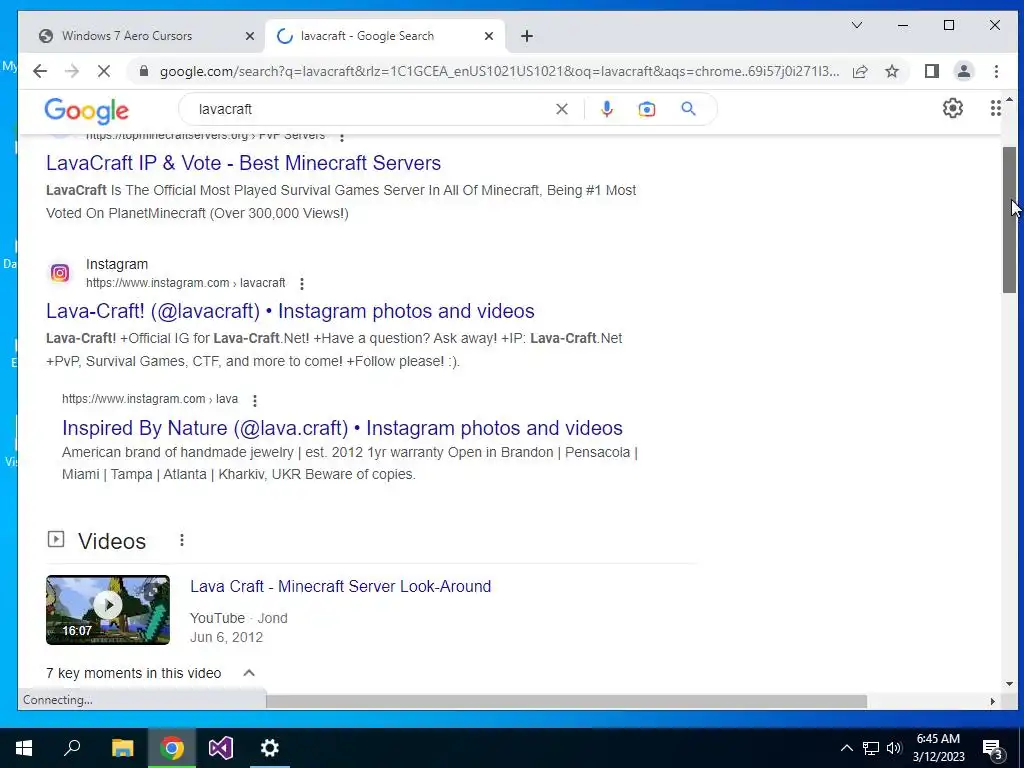
Task: Open the tab search dropdown arrow
Action: pos(857,25)
